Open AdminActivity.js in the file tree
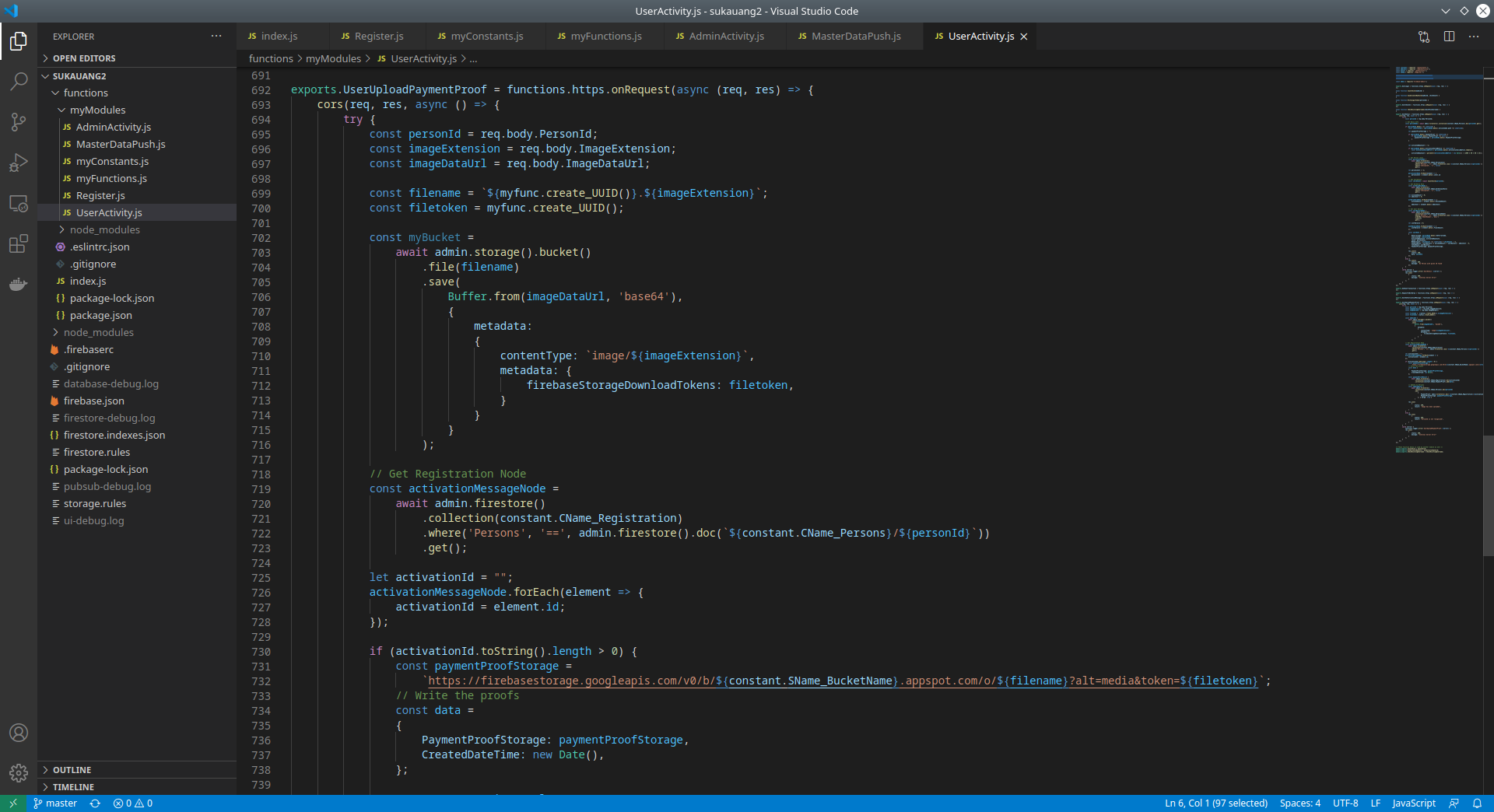The height and width of the screenshot is (812, 1494). pyautogui.click(x=137, y=128)
